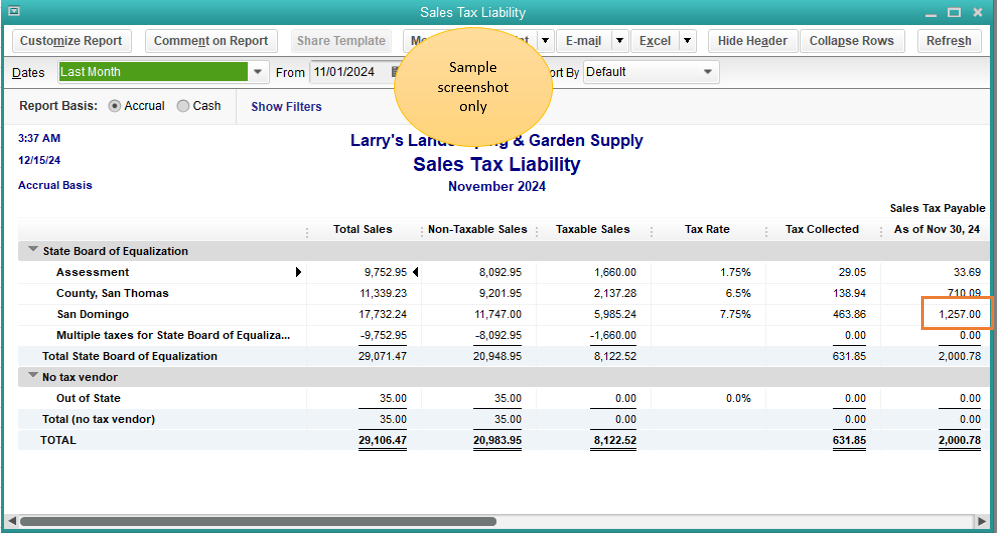Image resolution: width=997 pixels, height=533 pixels.
Task: Open the Sort By Default dropdown
Action: pyautogui.click(x=709, y=72)
